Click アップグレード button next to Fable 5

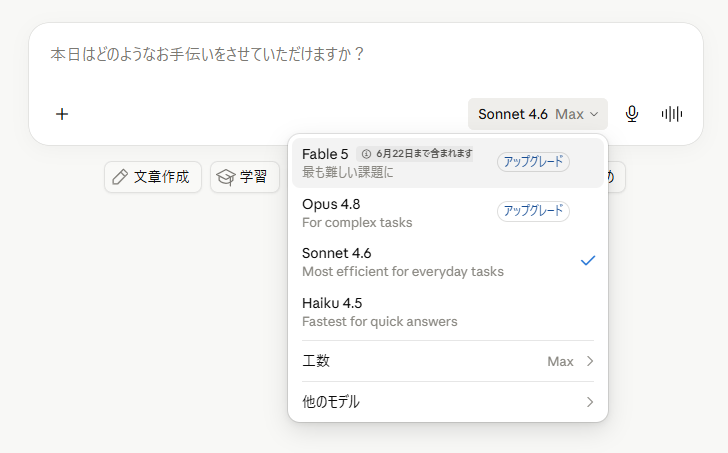533,162
